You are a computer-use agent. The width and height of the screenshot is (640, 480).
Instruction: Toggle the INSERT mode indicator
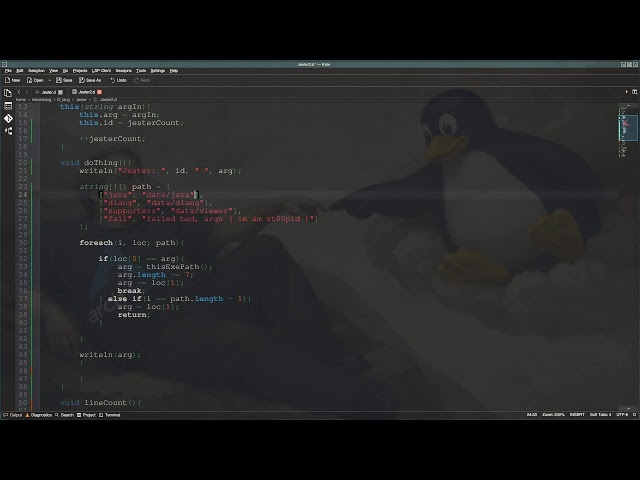coord(577,415)
